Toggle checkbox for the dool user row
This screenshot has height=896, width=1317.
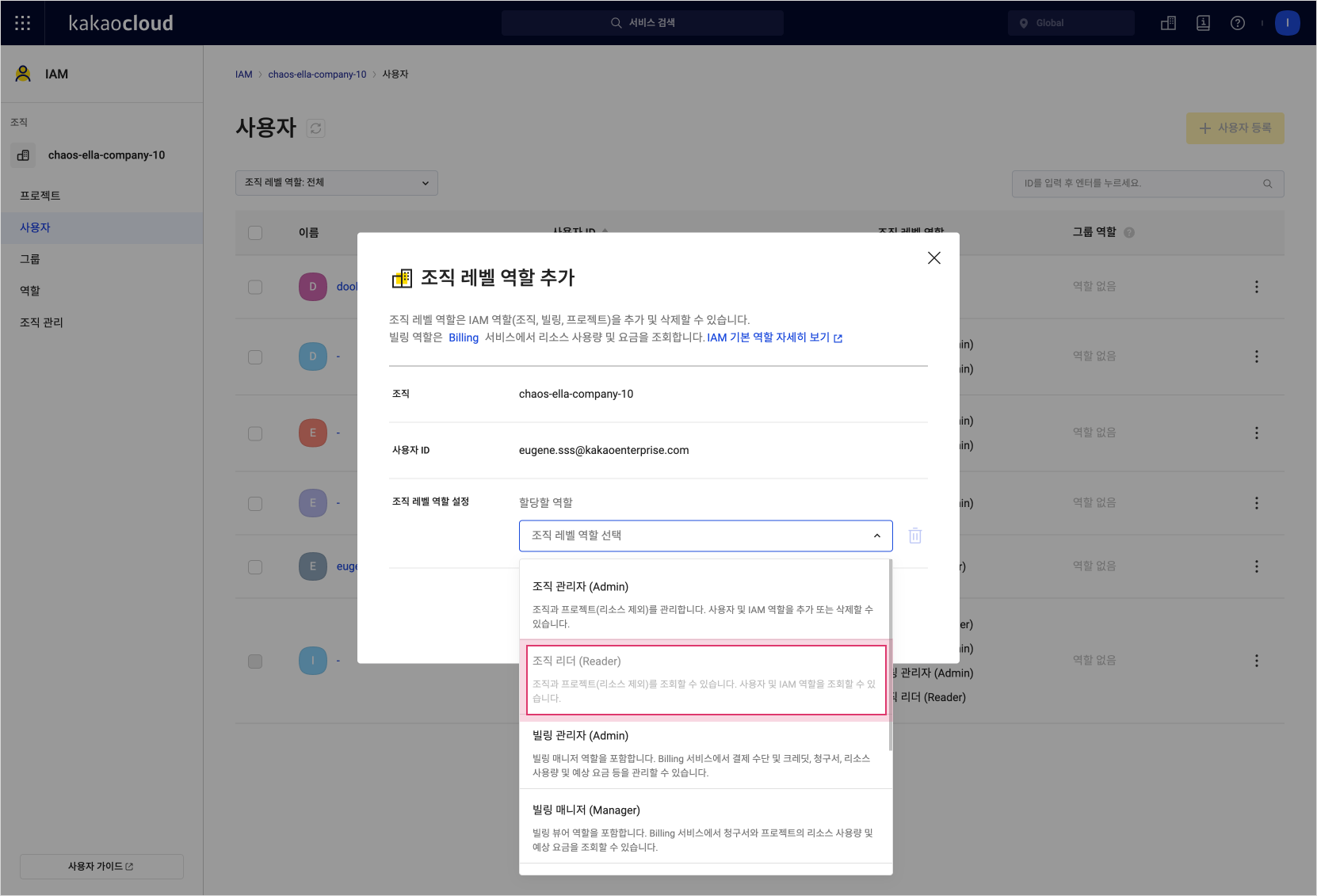[x=255, y=287]
